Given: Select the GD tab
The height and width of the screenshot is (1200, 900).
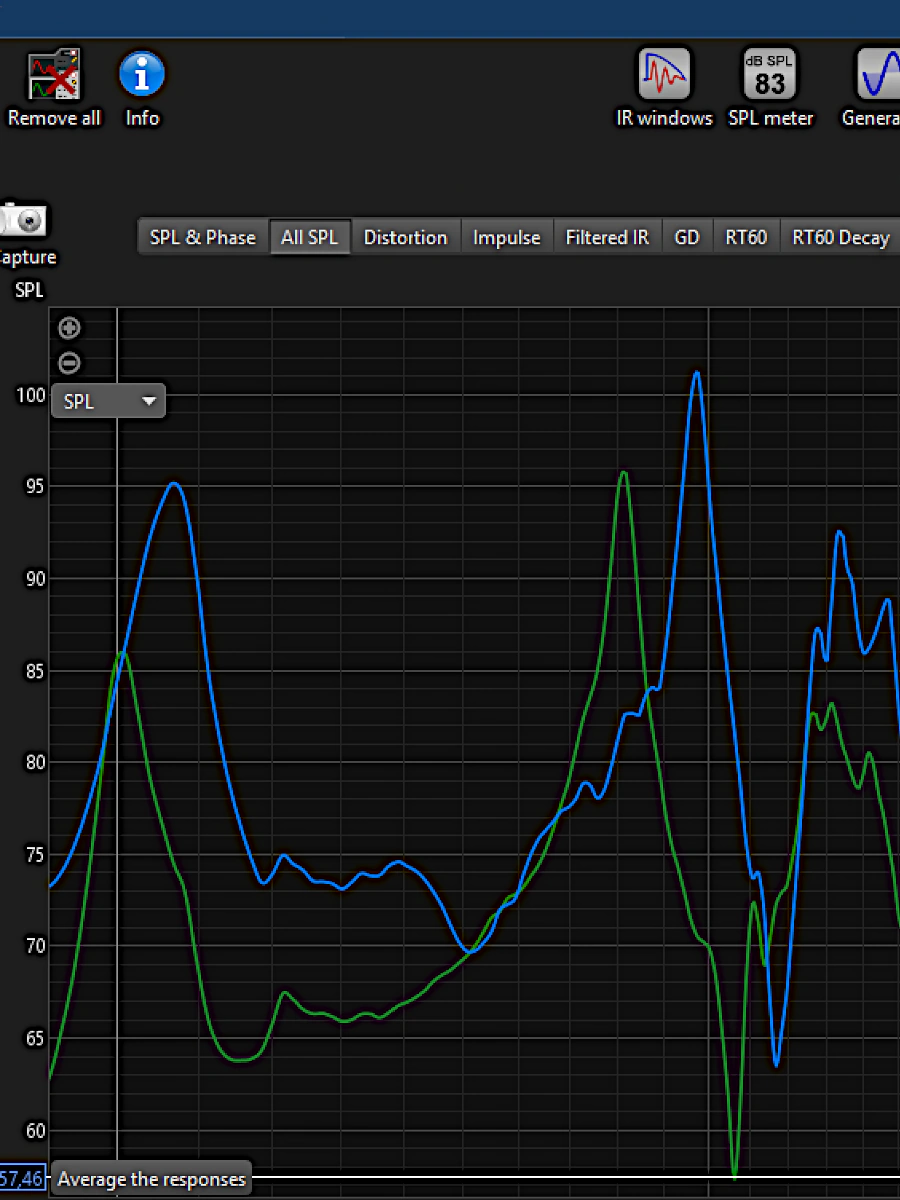Looking at the screenshot, I should 687,237.
